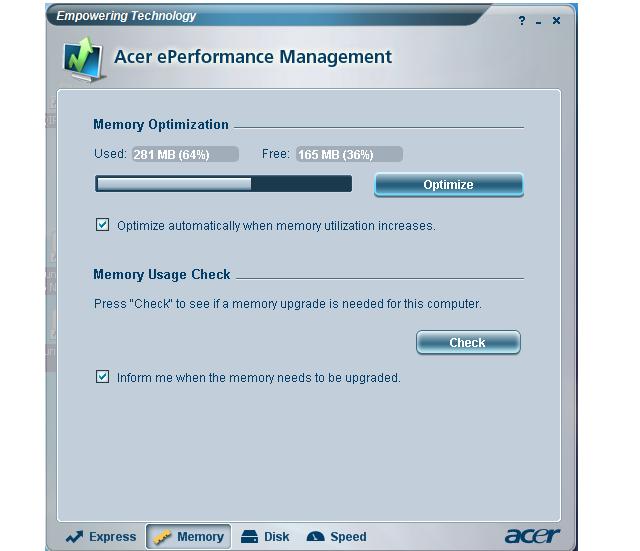Run the memory usage Check
This screenshot has height=551, width=640.
tap(468, 342)
